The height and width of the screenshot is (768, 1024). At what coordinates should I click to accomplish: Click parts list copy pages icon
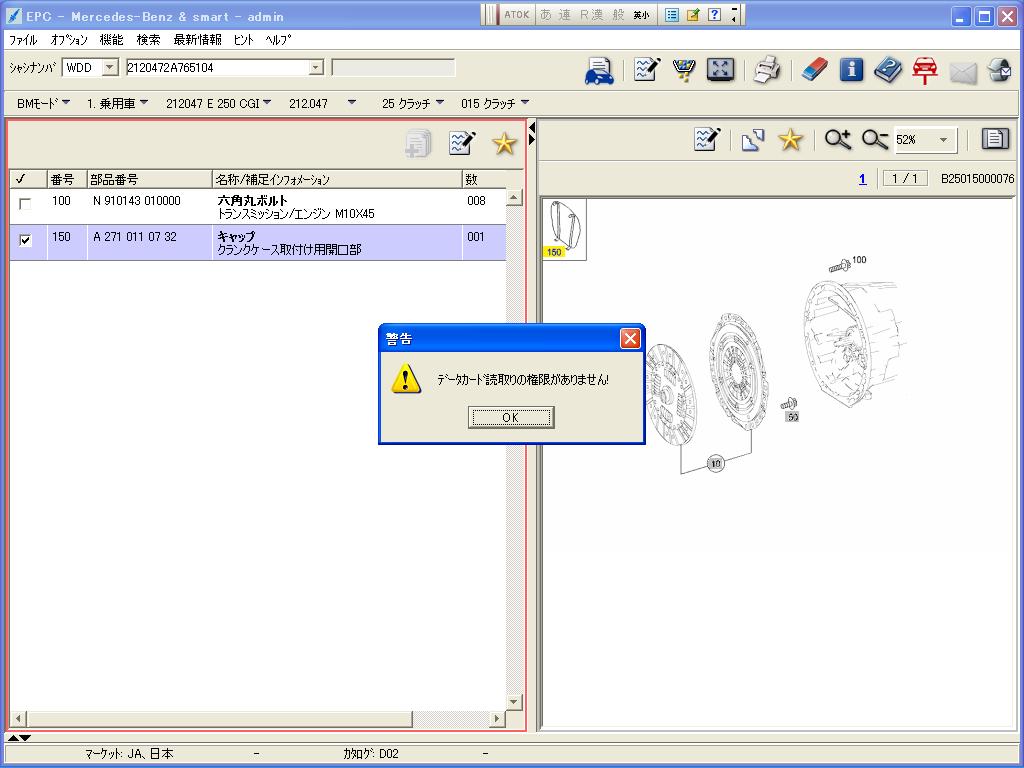coord(418,143)
